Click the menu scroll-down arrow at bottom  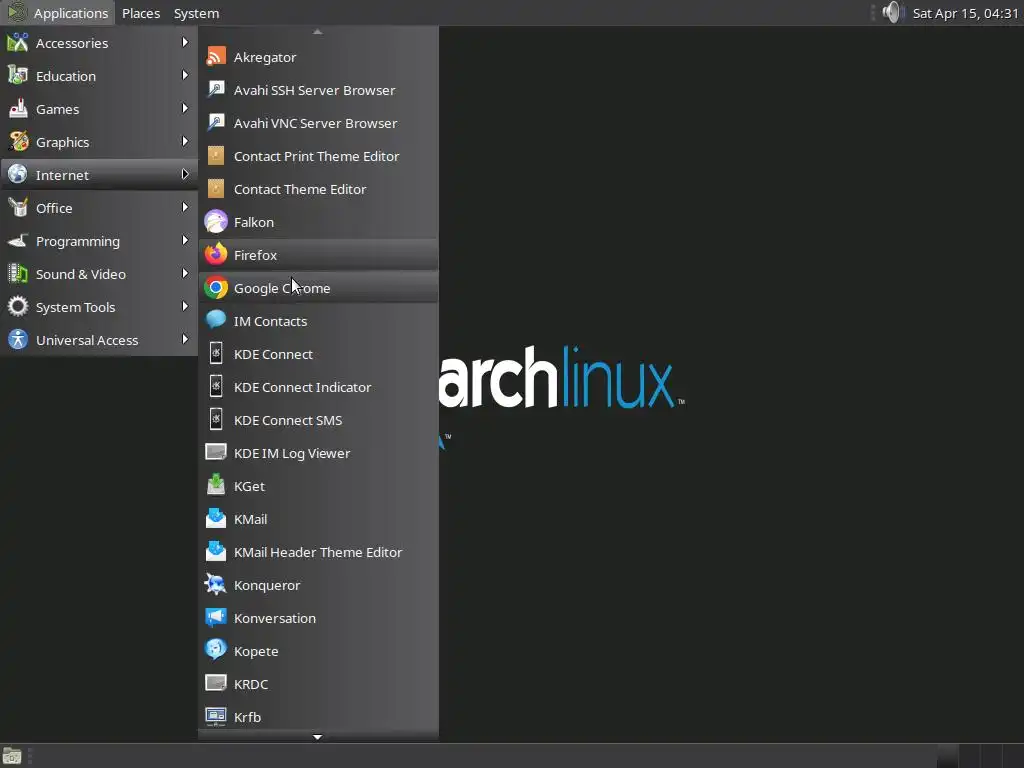[x=318, y=737]
